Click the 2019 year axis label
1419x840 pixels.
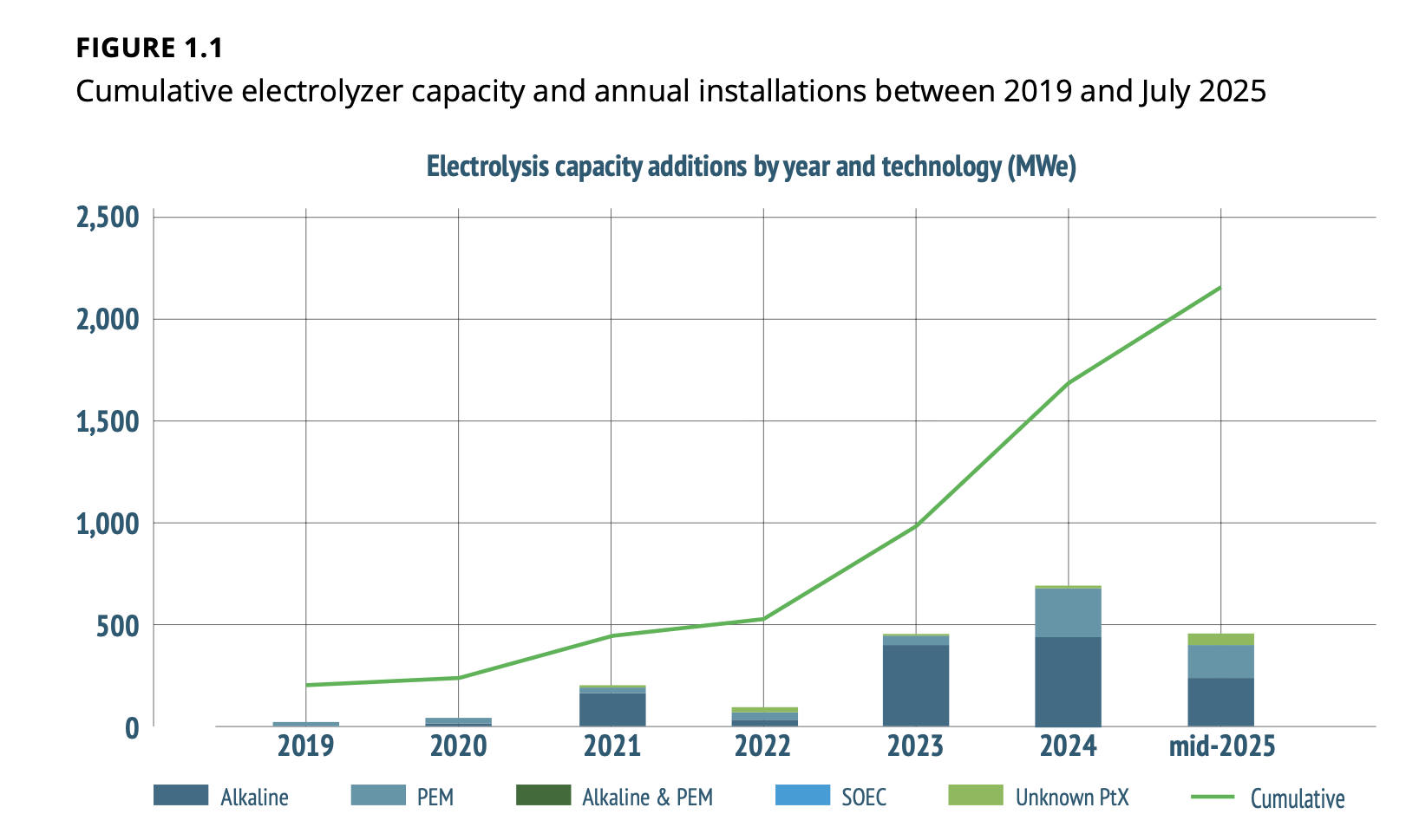coord(306,746)
